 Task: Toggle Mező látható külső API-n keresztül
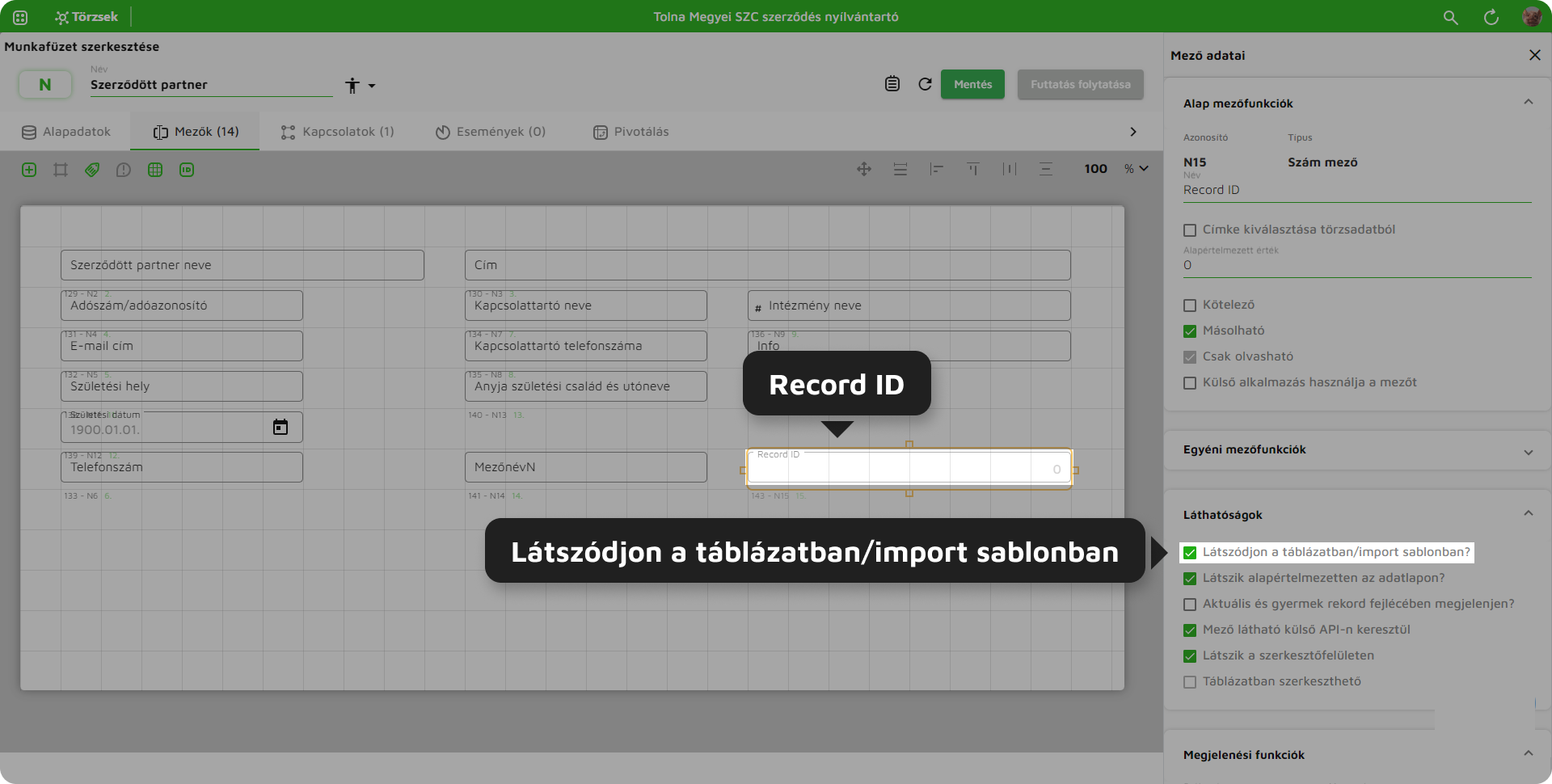(x=1190, y=630)
